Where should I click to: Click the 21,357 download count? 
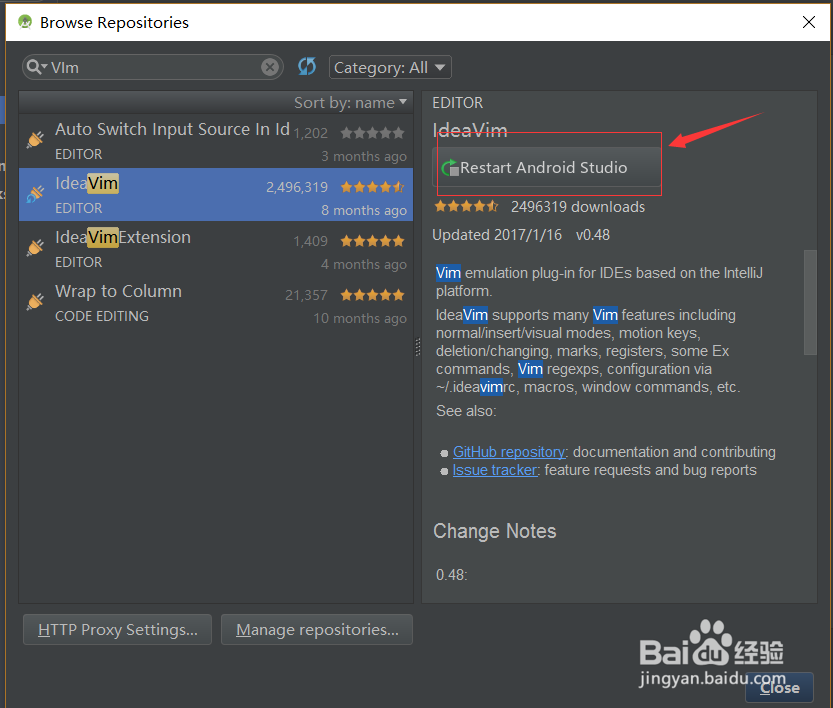[306, 295]
